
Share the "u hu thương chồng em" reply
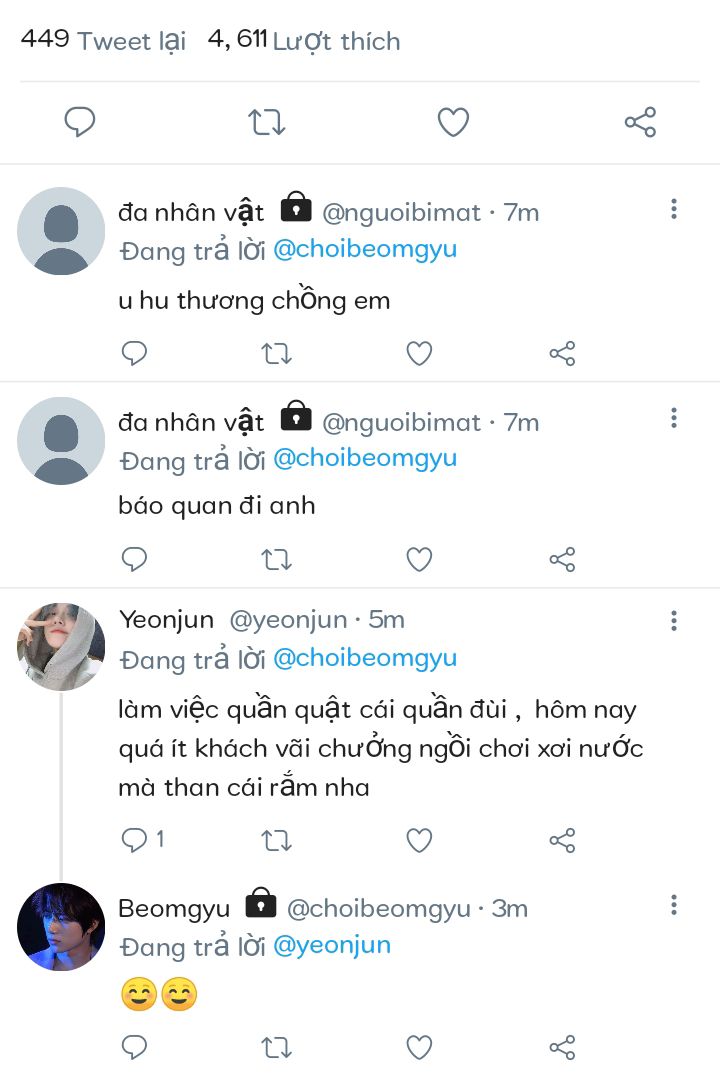(x=563, y=353)
